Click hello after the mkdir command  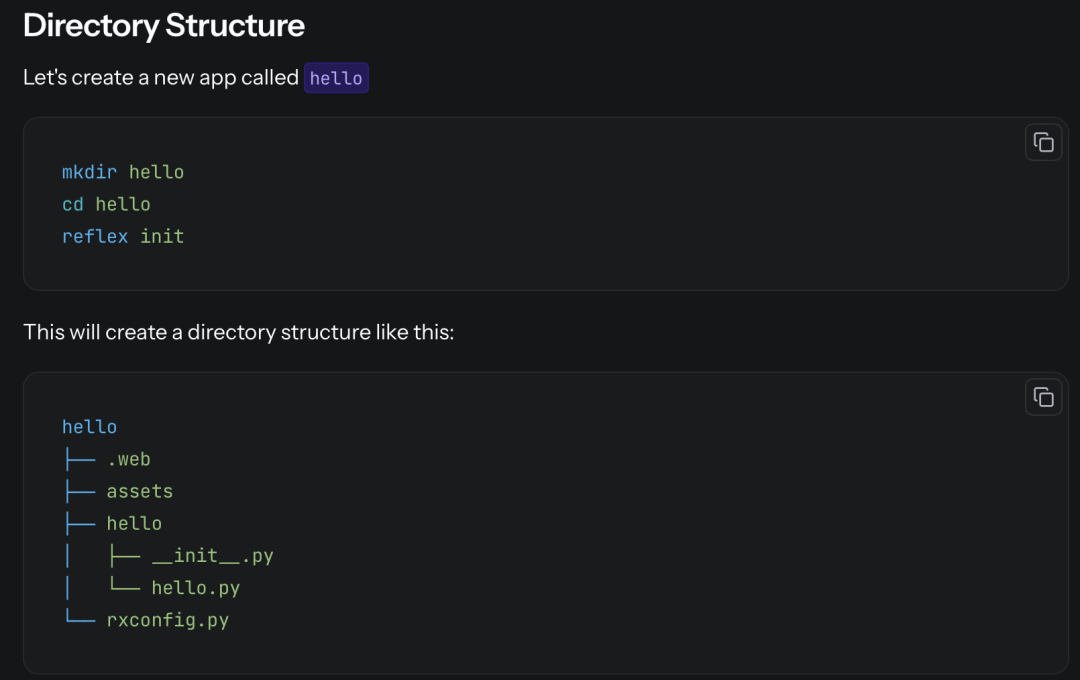click(156, 172)
